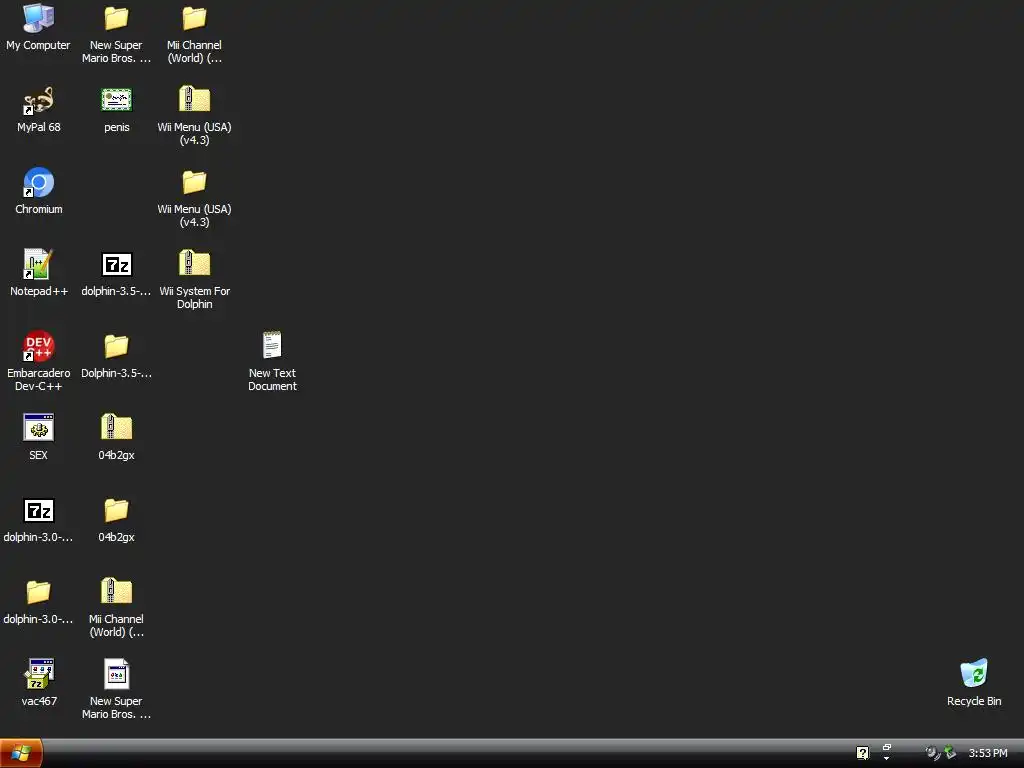The height and width of the screenshot is (768, 1024).
Task: Click the Safely Remove Hardware tray icon
Action: click(x=950, y=754)
